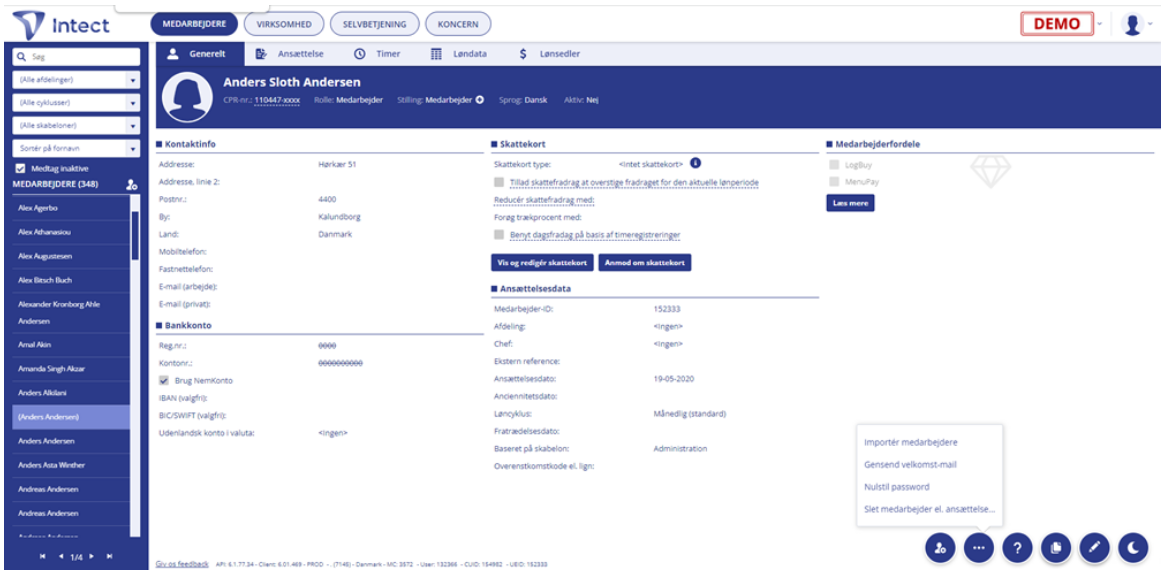Open the Lønsedler tab

point(549,54)
